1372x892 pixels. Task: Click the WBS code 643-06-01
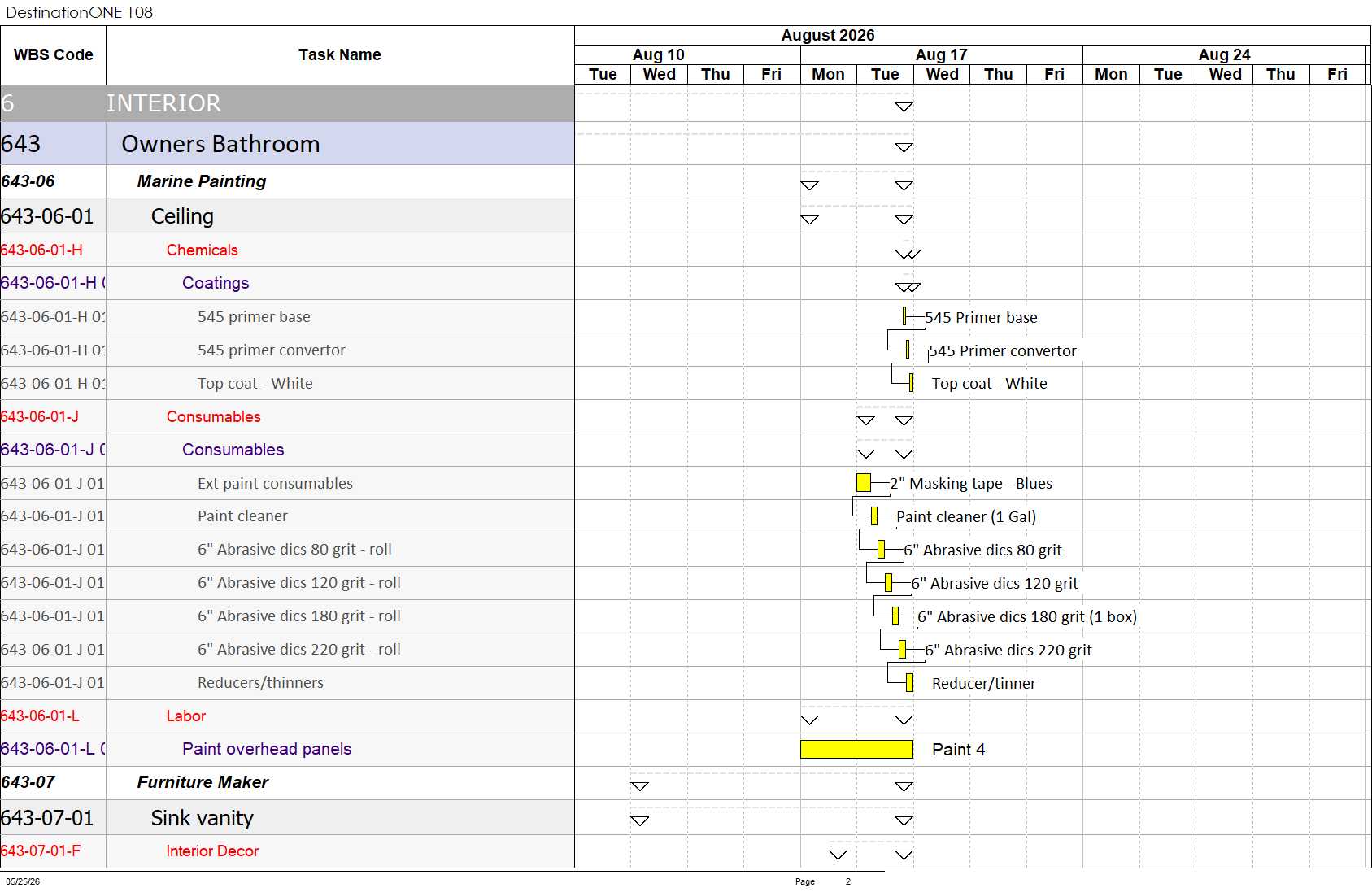click(47, 216)
